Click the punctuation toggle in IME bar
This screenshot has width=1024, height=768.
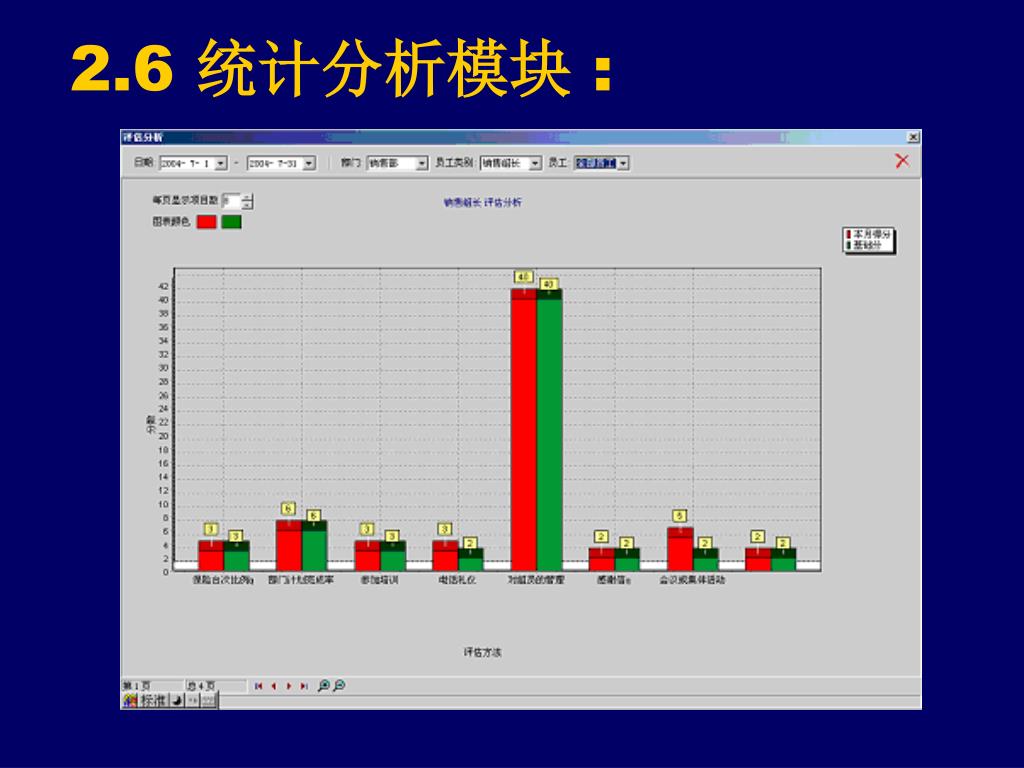tap(193, 701)
